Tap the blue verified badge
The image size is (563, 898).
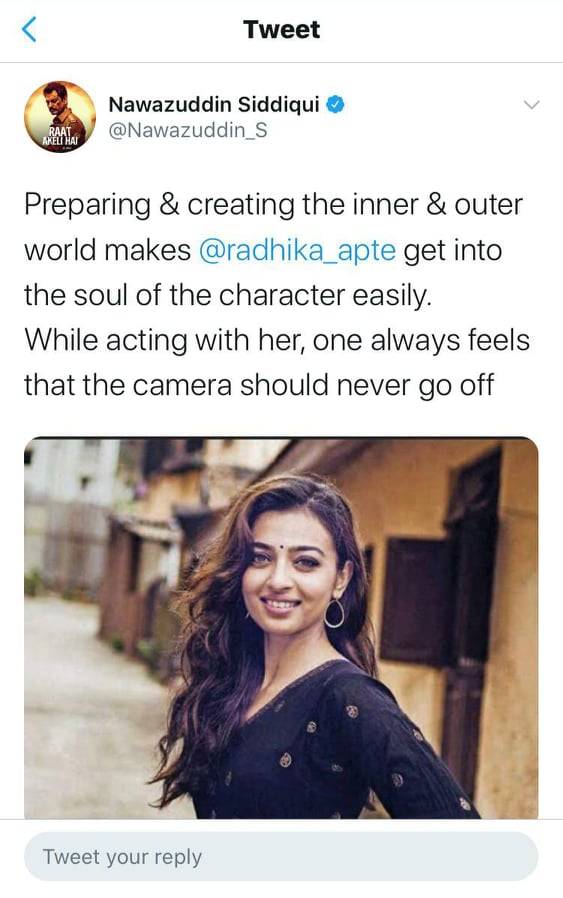(336, 105)
